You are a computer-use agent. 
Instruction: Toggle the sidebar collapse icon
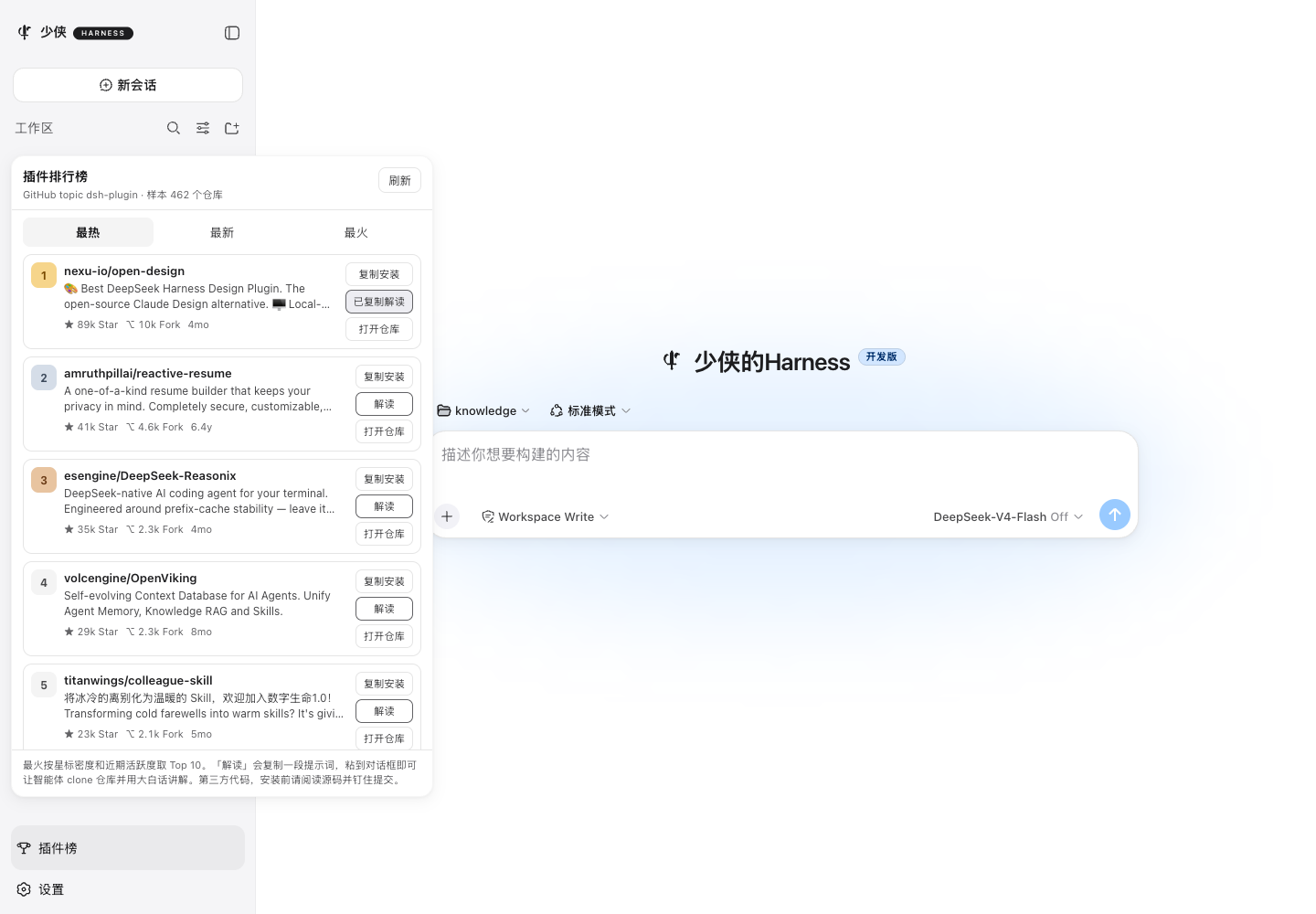(x=232, y=33)
